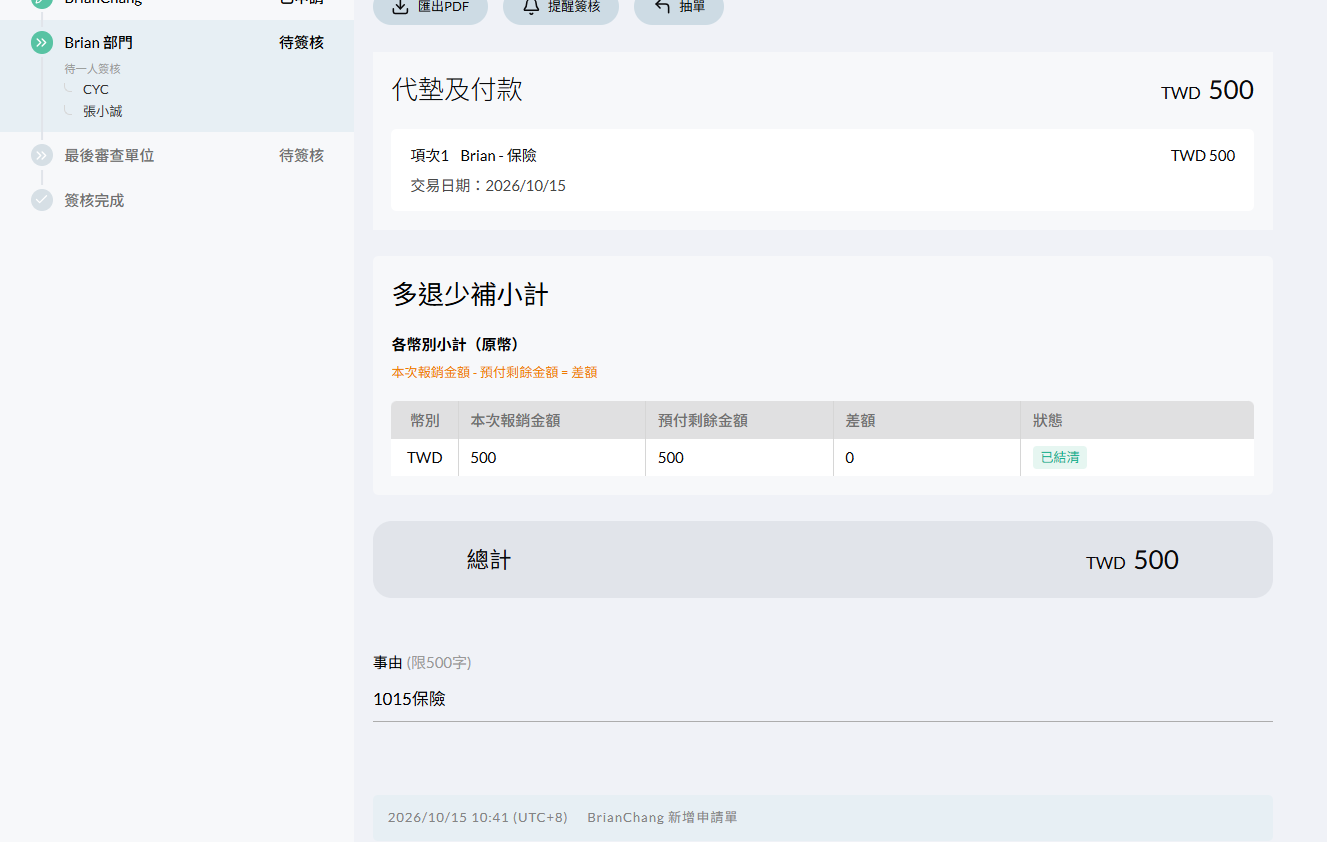Click the 幣別 column header
The width and height of the screenshot is (1327, 842).
424,421
